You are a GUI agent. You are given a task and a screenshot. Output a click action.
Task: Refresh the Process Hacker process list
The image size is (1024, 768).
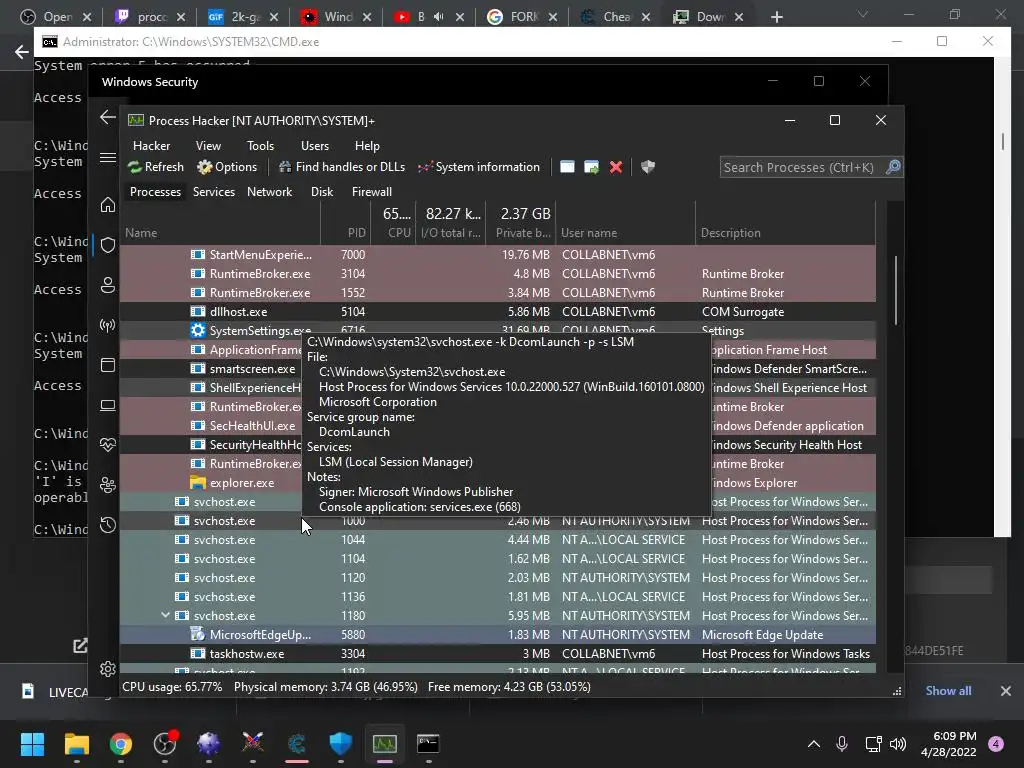click(156, 167)
